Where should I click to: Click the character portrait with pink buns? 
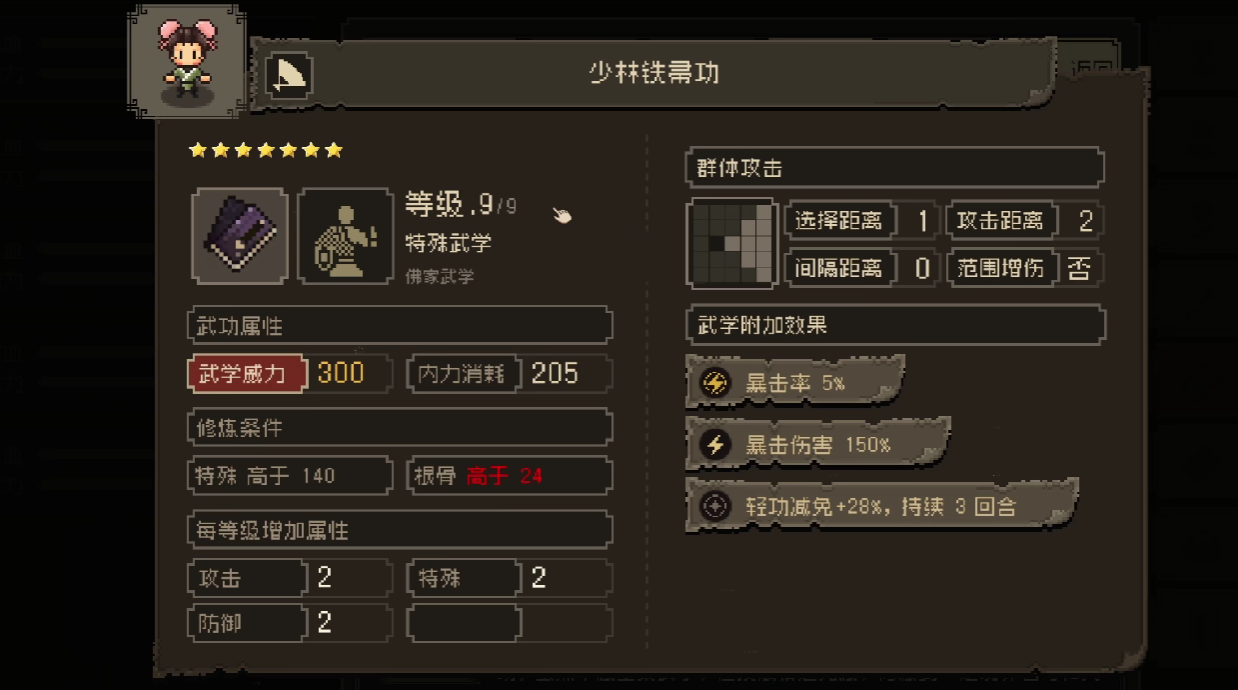click(x=187, y=61)
